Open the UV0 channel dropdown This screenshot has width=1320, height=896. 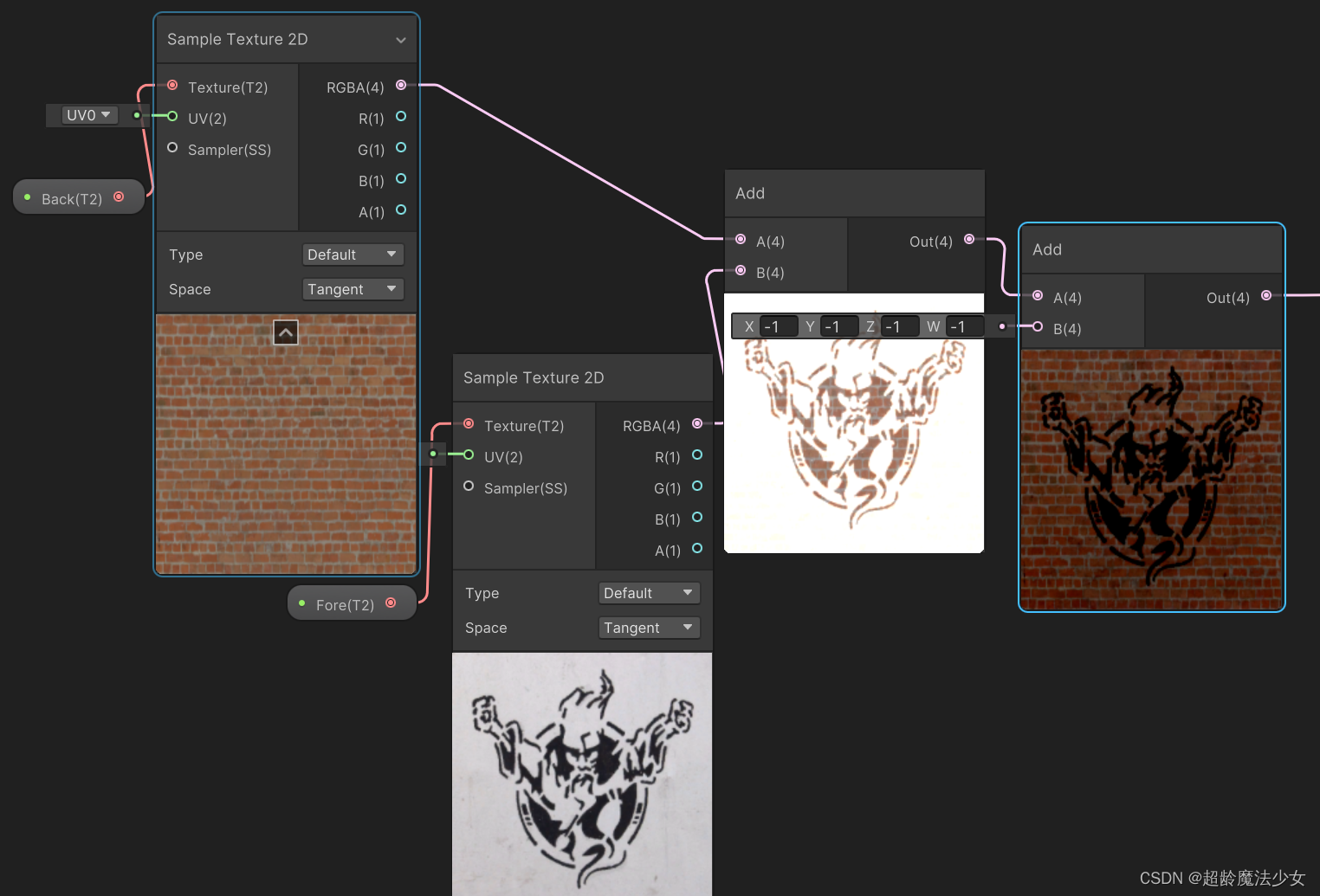tap(89, 115)
